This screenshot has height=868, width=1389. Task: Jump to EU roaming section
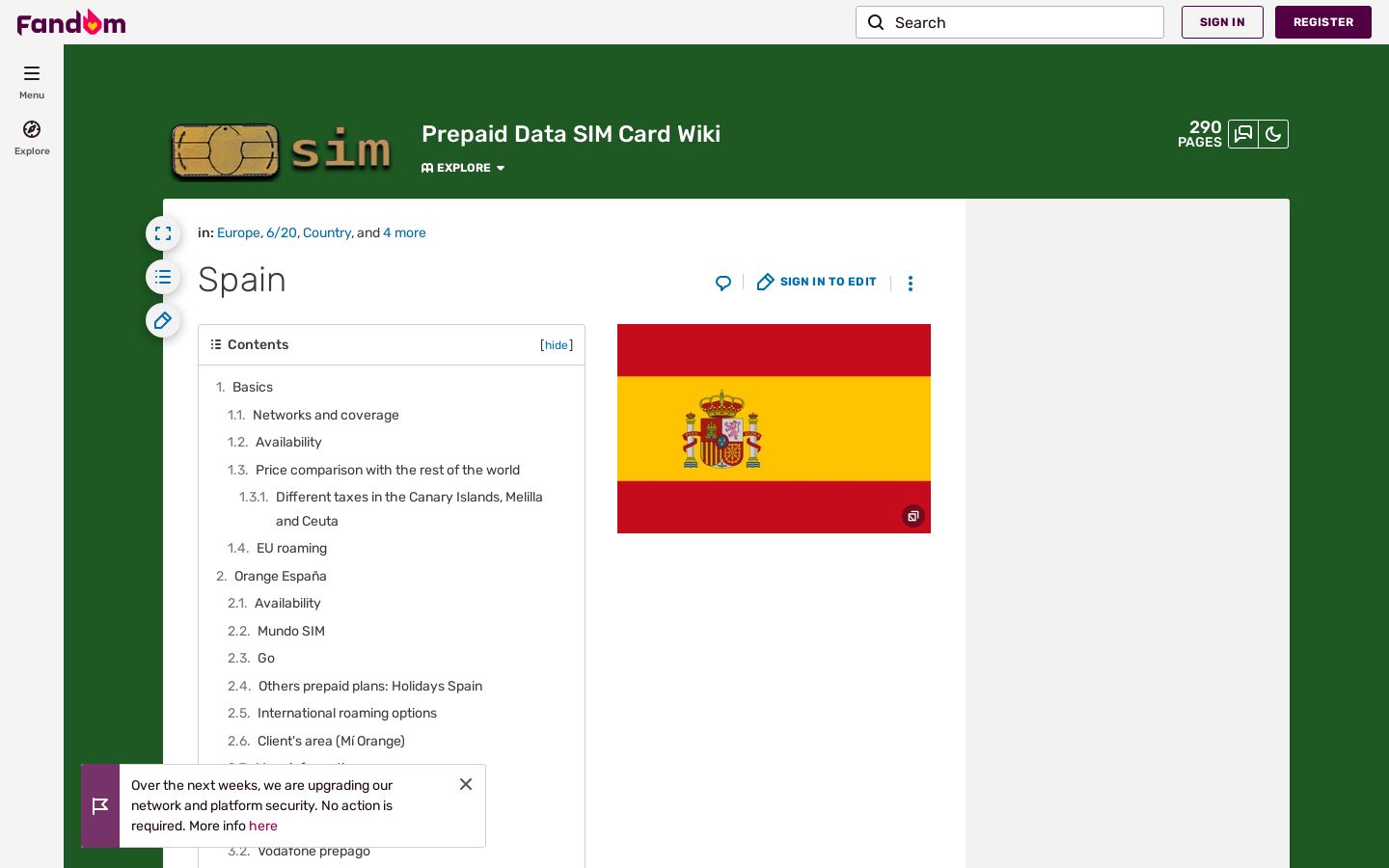[x=291, y=548]
